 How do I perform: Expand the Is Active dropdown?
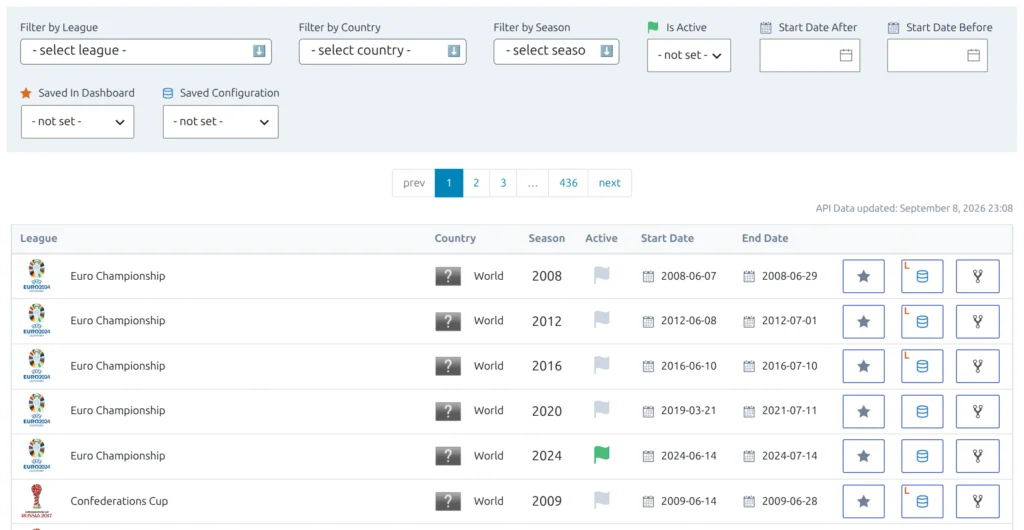click(x=689, y=55)
